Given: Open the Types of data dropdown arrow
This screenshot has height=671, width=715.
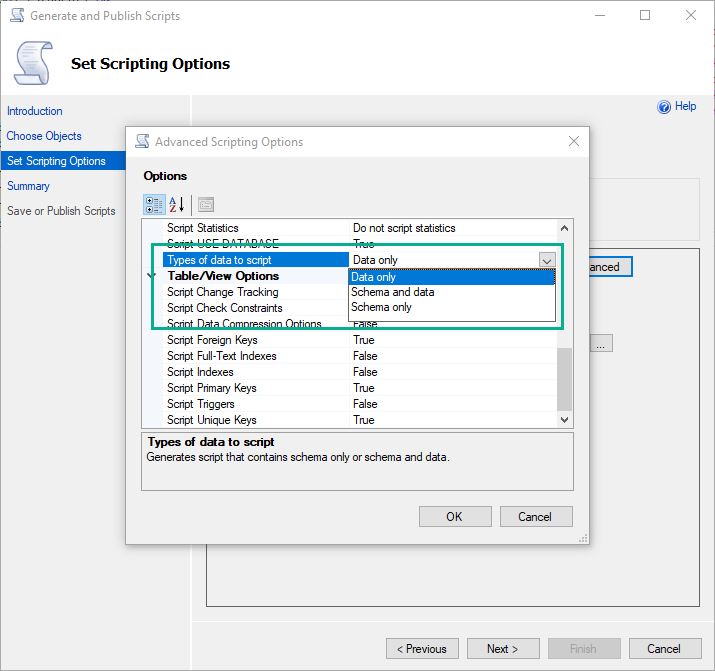Looking at the screenshot, I should coord(546,260).
